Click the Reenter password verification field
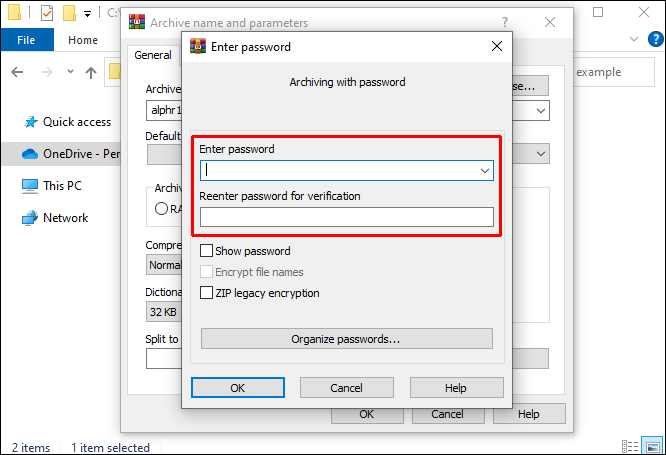Image resolution: width=666 pixels, height=455 pixels. [x=346, y=217]
